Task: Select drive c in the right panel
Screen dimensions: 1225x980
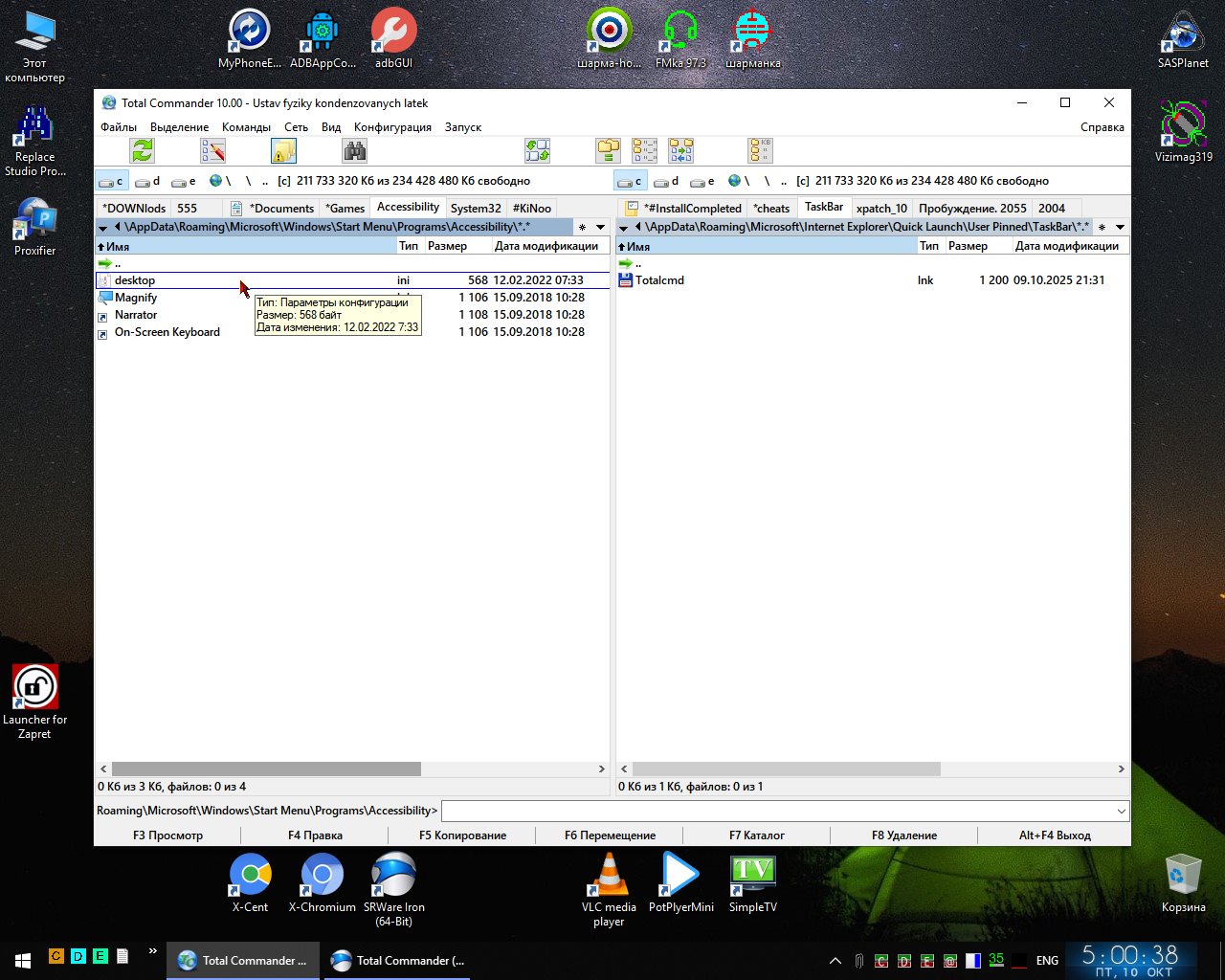Action: point(631,181)
